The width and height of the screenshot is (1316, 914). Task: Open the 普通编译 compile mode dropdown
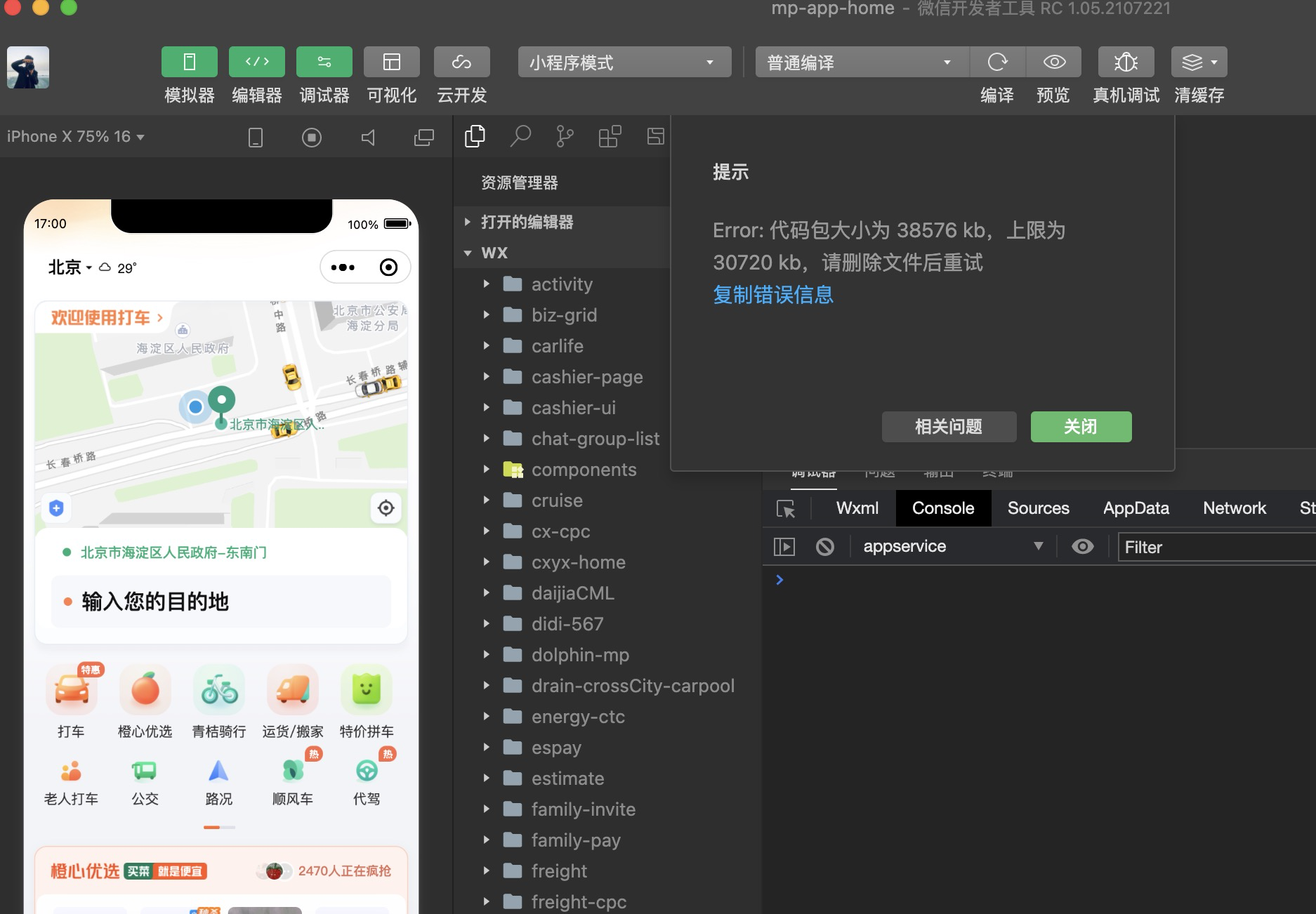pyautogui.click(x=862, y=62)
